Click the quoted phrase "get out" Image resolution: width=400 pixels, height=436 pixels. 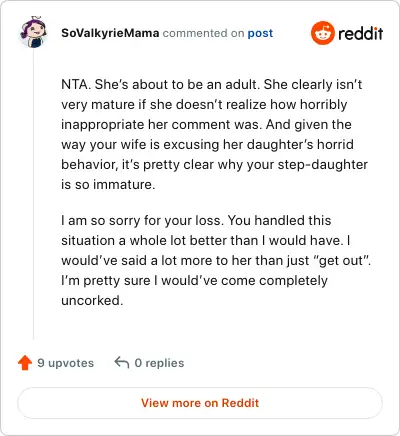[x=342, y=260]
